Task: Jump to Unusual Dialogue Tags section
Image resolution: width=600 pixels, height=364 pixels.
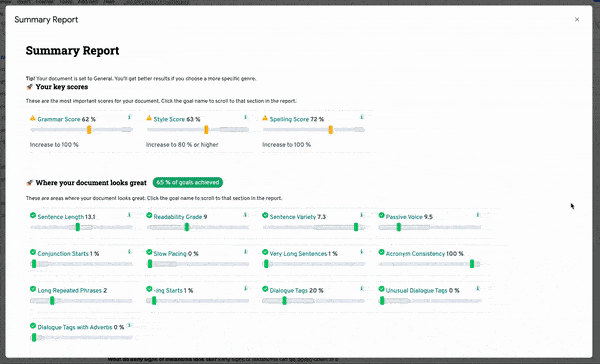Action: click(x=416, y=291)
